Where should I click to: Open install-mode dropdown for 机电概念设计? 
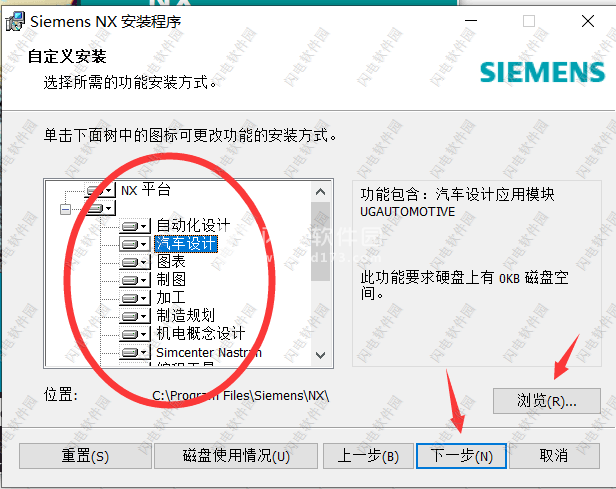(x=135, y=334)
